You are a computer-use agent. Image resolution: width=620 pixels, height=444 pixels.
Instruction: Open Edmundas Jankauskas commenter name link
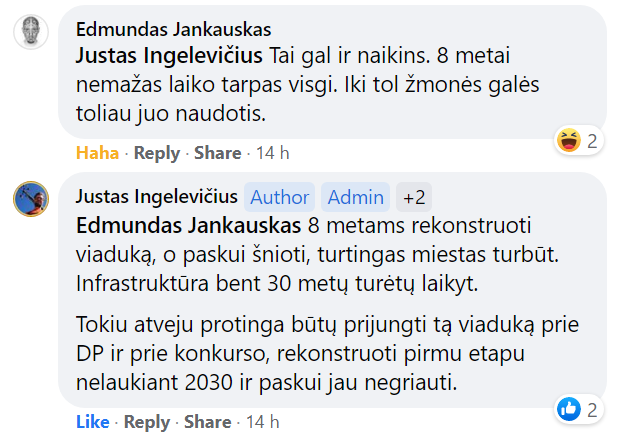click(174, 29)
